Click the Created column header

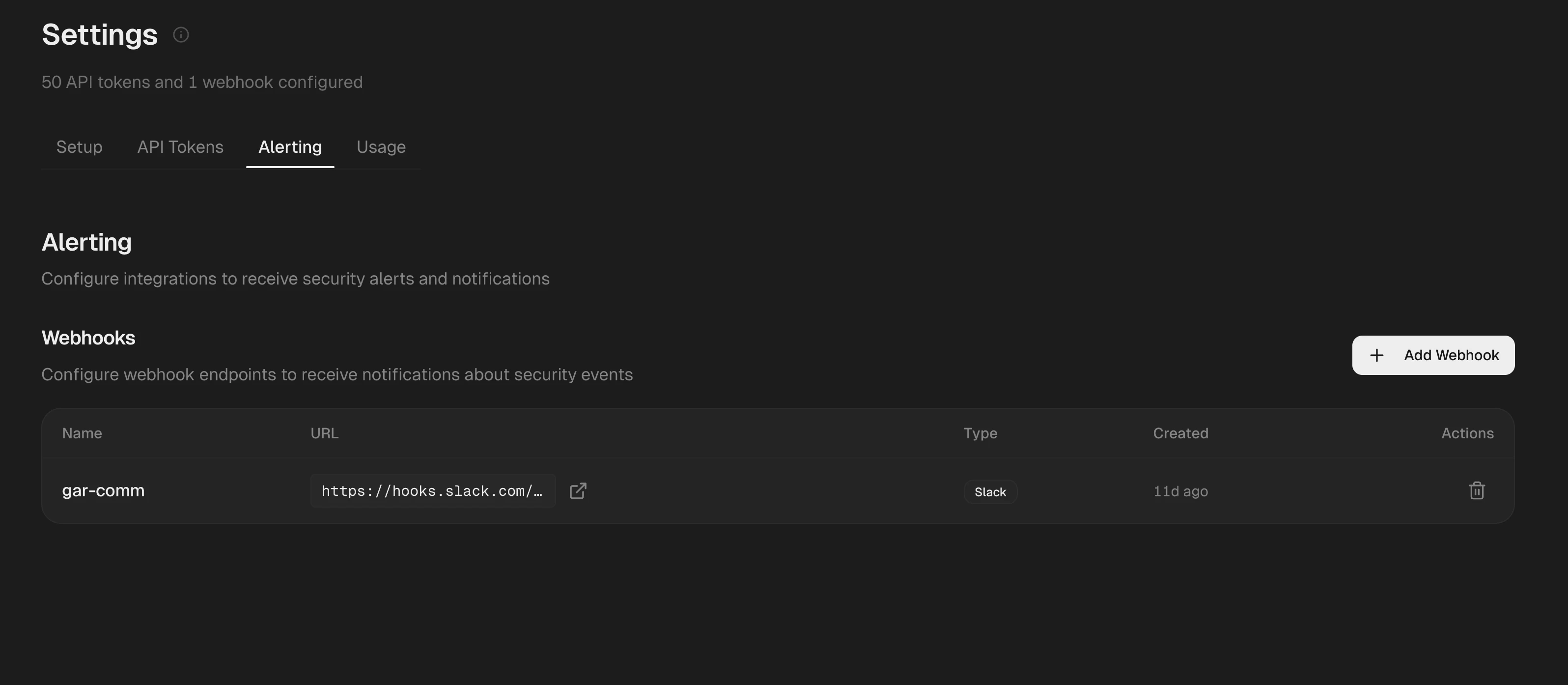click(1180, 433)
